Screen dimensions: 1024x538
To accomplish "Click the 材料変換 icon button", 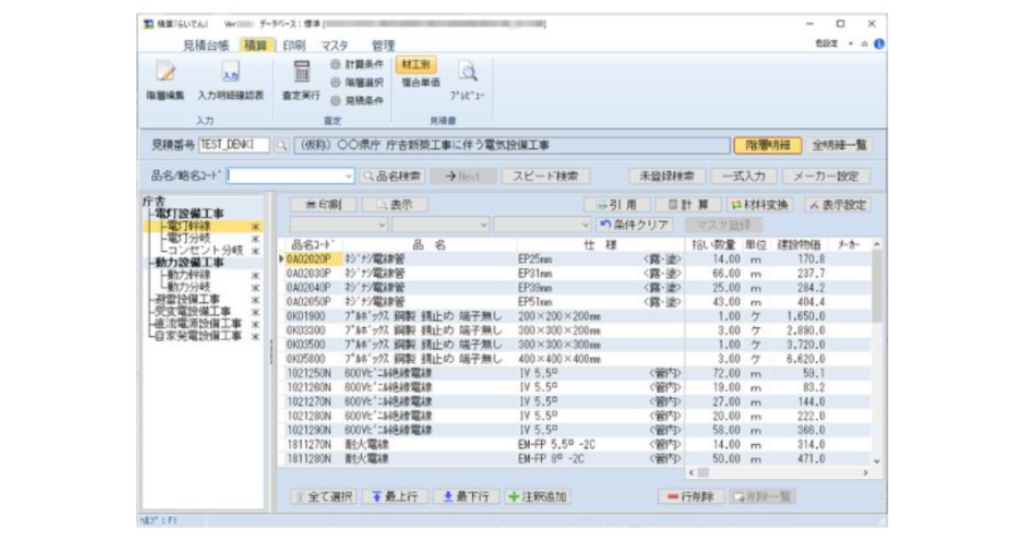I will tap(760, 204).
